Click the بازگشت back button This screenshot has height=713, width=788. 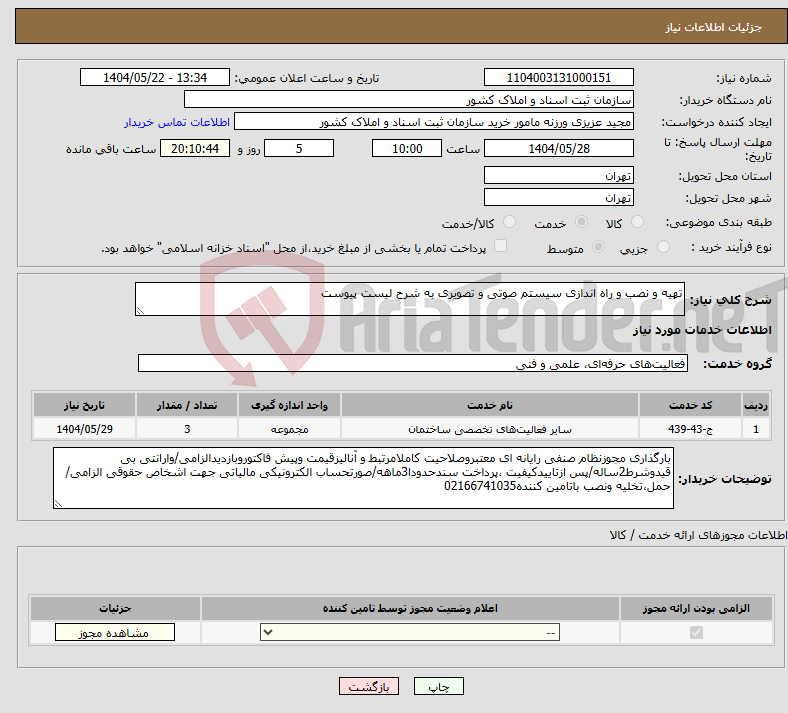pos(369,686)
